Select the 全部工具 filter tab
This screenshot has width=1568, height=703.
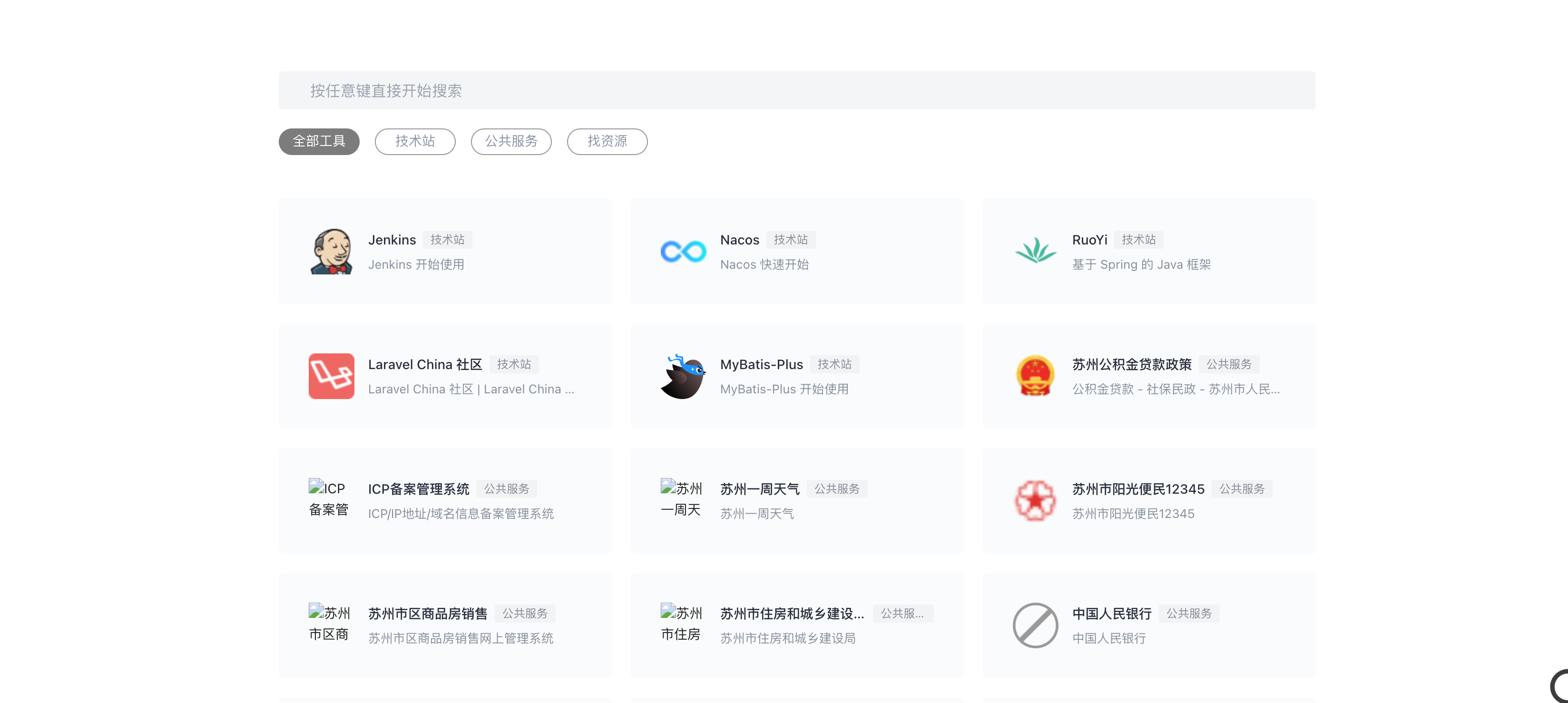319,141
